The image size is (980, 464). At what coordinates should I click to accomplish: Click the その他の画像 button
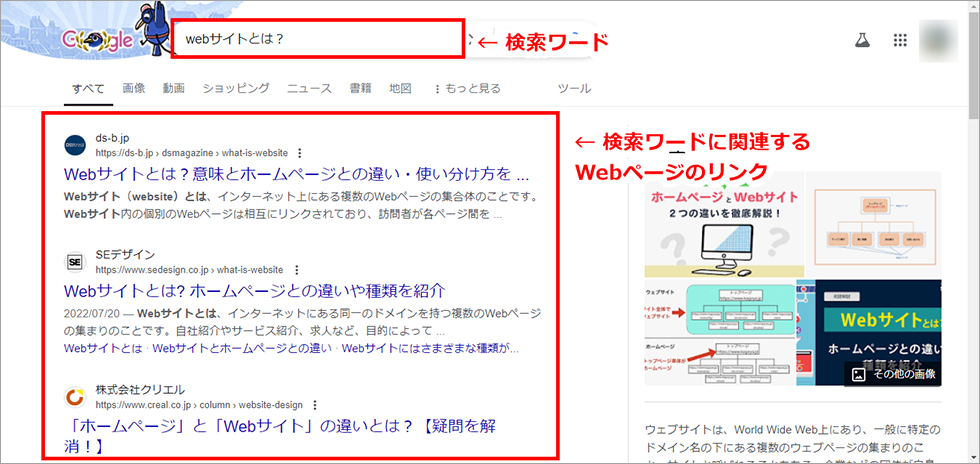pyautogui.click(x=894, y=374)
